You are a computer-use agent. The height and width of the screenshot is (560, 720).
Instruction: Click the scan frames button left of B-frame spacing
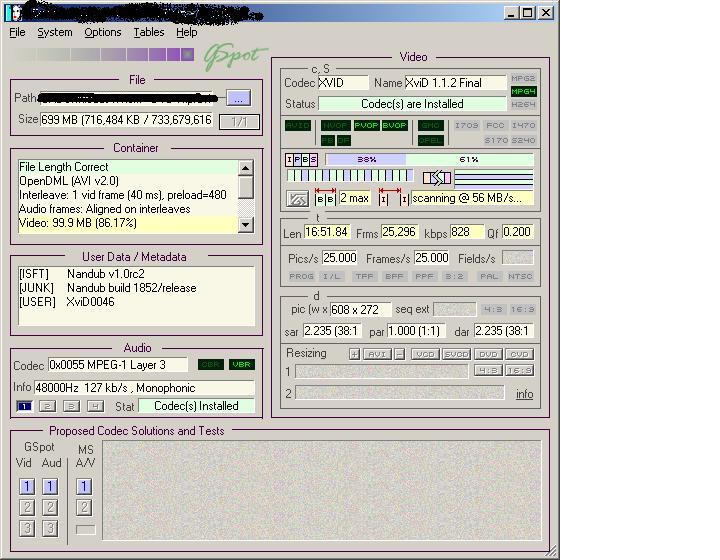point(297,199)
